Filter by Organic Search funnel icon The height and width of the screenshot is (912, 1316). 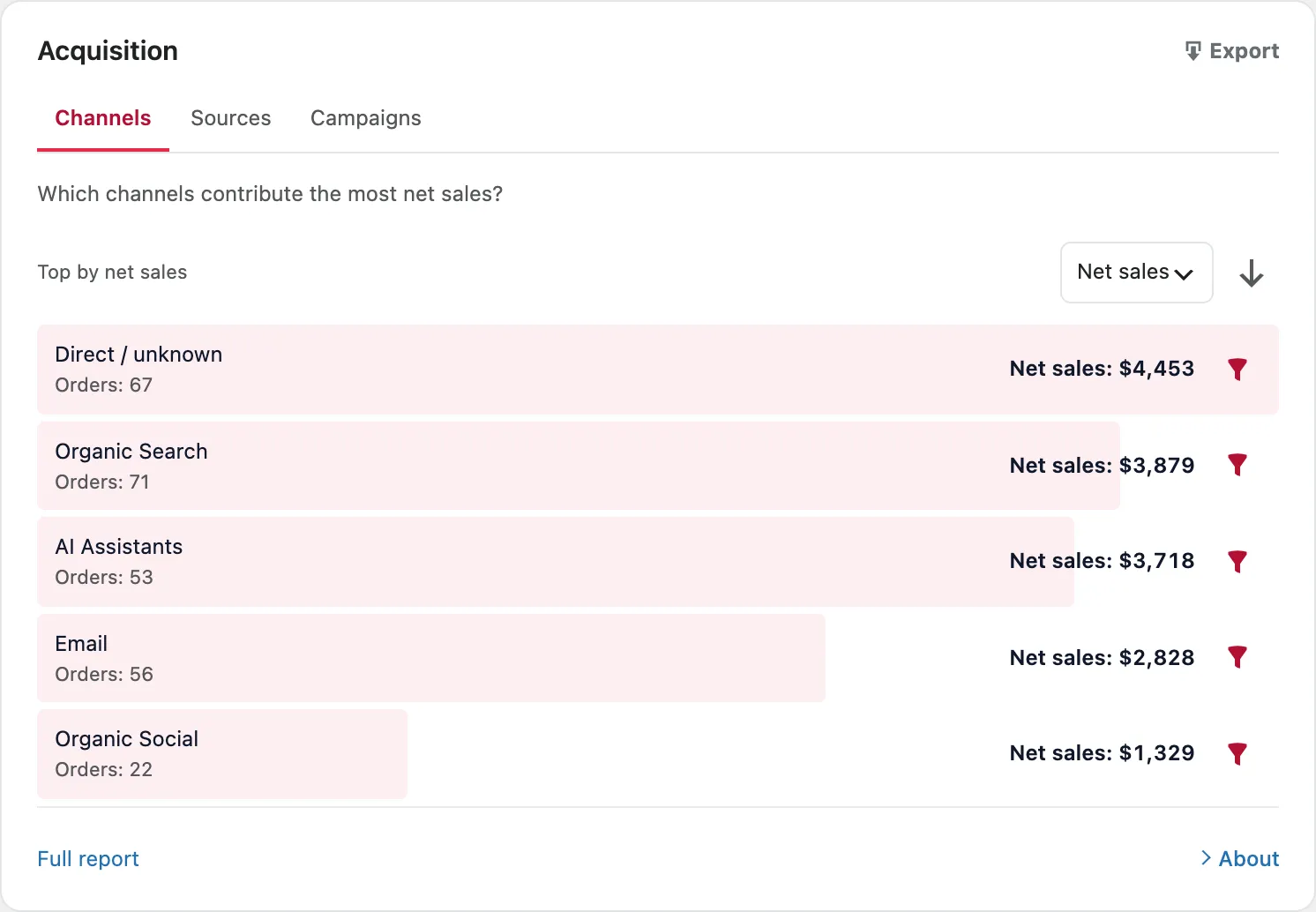click(1237, 465)
